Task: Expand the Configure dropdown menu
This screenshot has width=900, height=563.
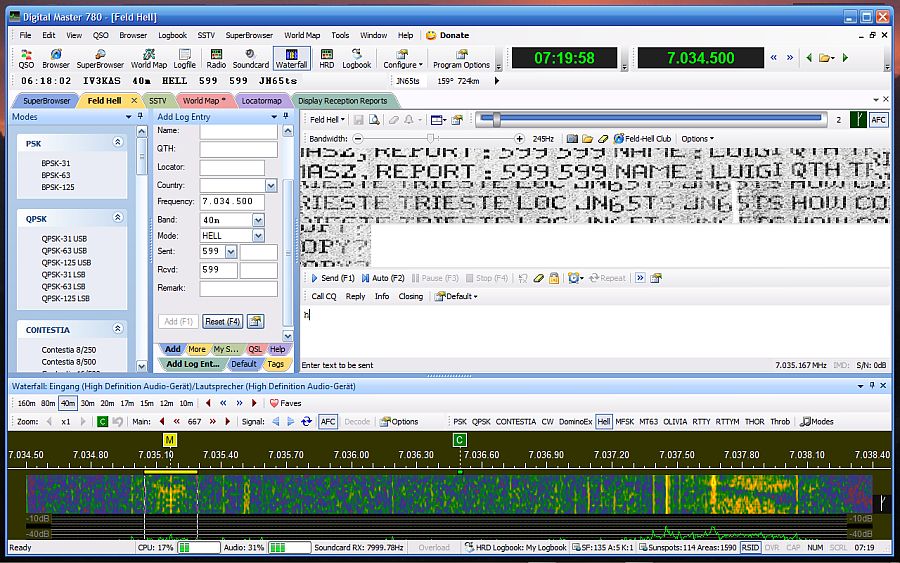Action: [403, 58]
